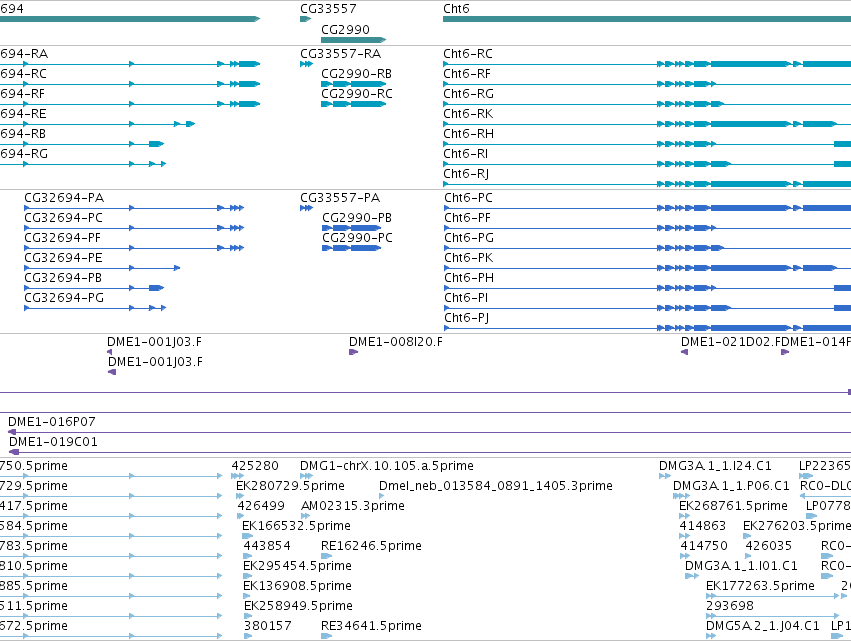Select the Cht6-PC protein label
Viewport: 851px width, 641px height.
(468, 198)
